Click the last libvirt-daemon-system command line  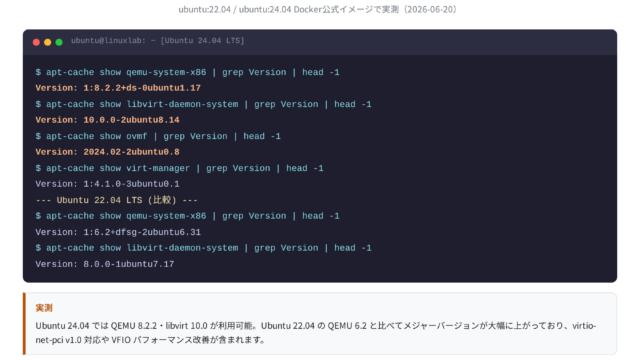[x=203, y=248]
